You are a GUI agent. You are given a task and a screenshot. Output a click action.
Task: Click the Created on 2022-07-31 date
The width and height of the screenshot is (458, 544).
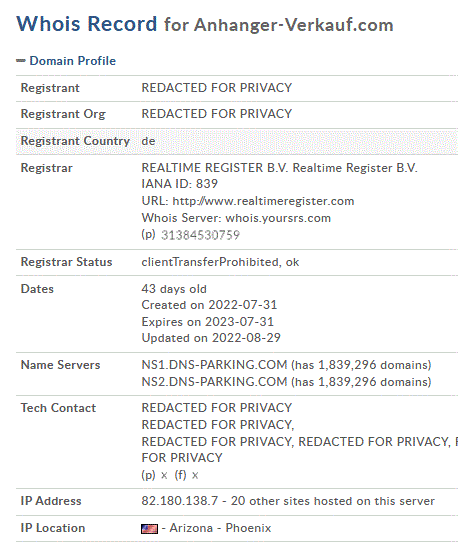pos(209,305)
